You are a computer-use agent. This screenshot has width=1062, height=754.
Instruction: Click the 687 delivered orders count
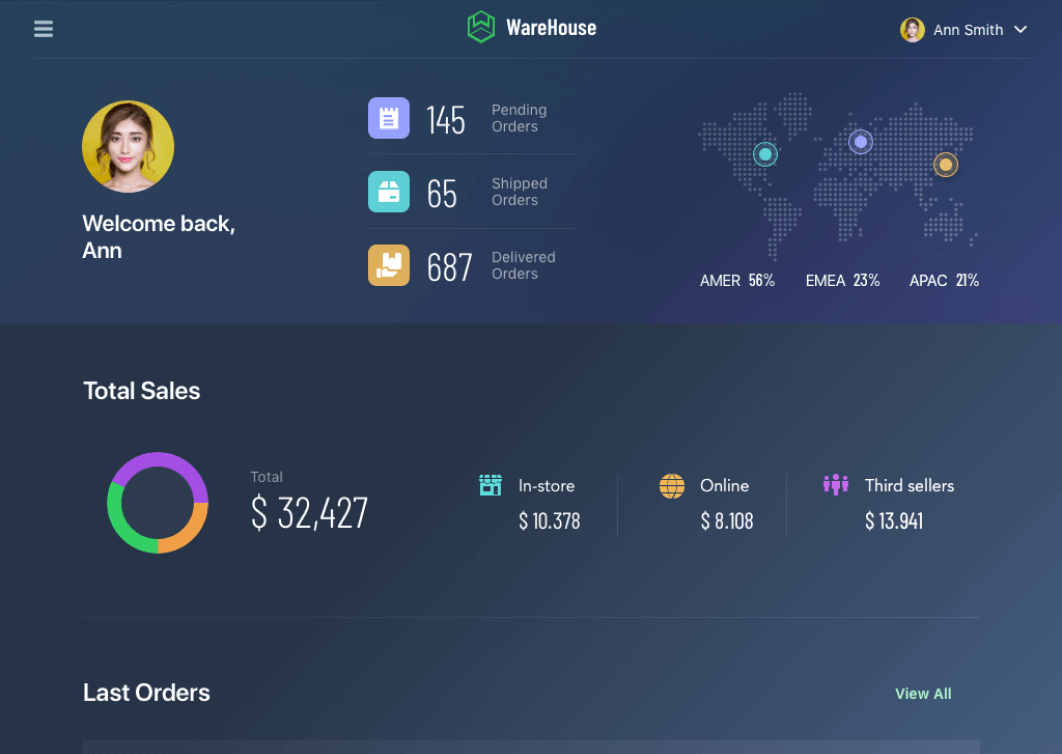coord(449,268)
